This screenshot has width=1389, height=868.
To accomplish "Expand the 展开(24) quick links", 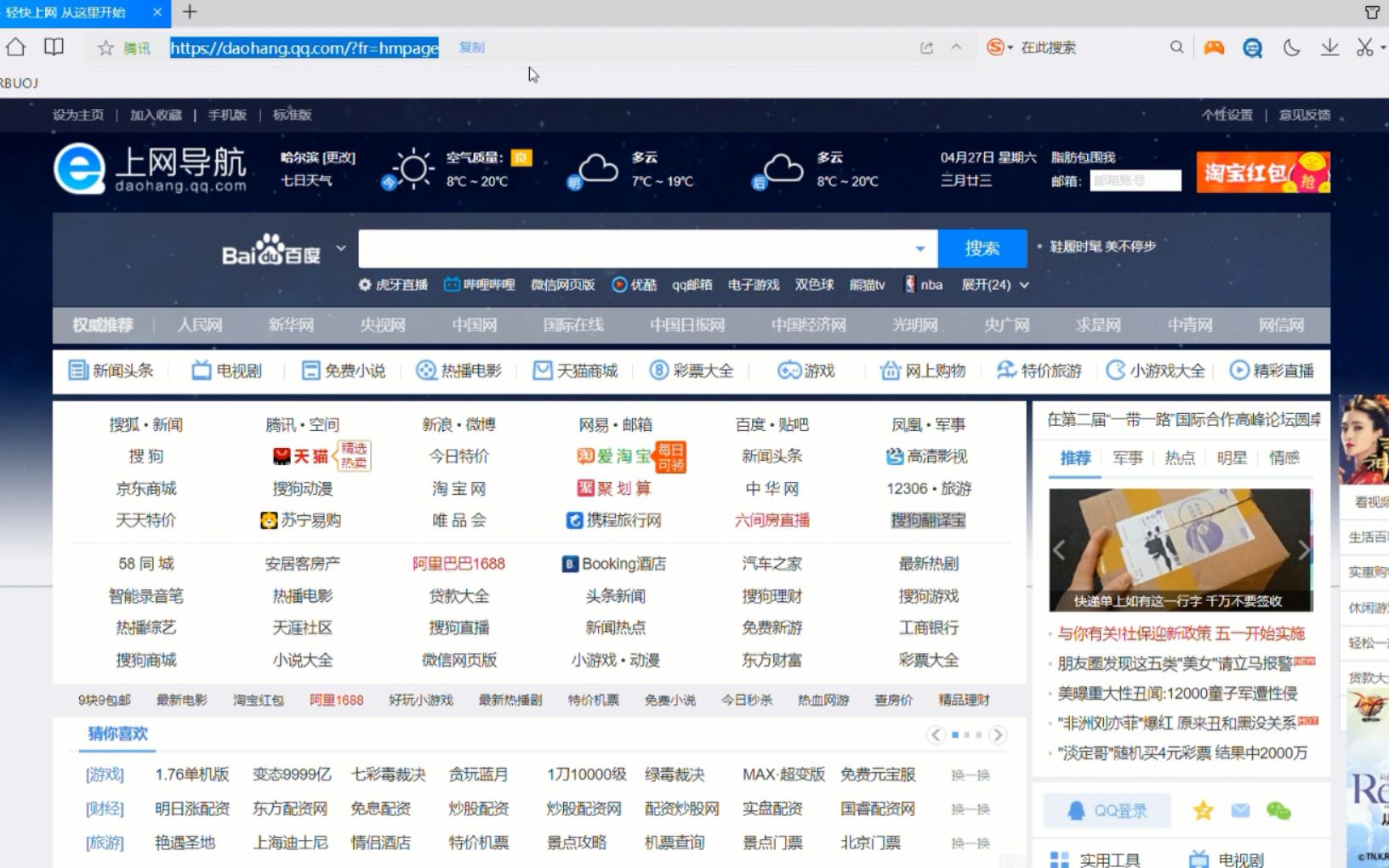I will [995, 285].
